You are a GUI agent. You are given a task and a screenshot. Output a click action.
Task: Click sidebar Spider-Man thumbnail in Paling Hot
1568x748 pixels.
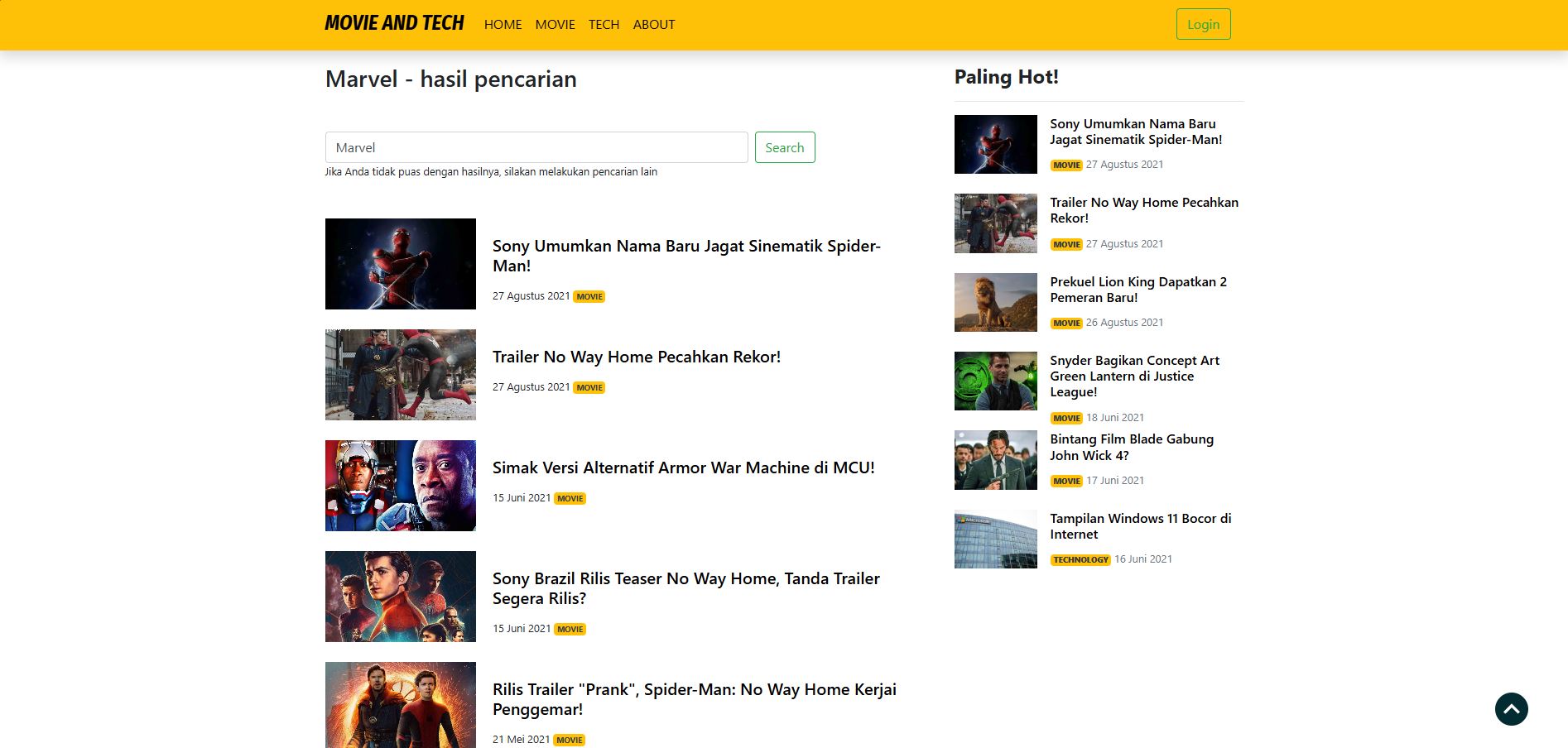996,144
